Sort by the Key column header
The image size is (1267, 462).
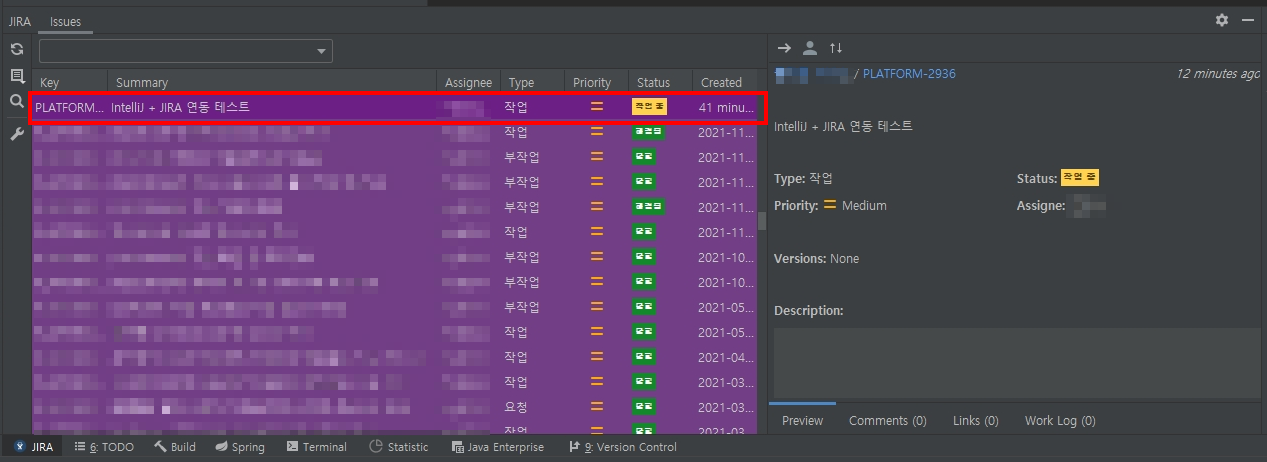tap(70, 82)
